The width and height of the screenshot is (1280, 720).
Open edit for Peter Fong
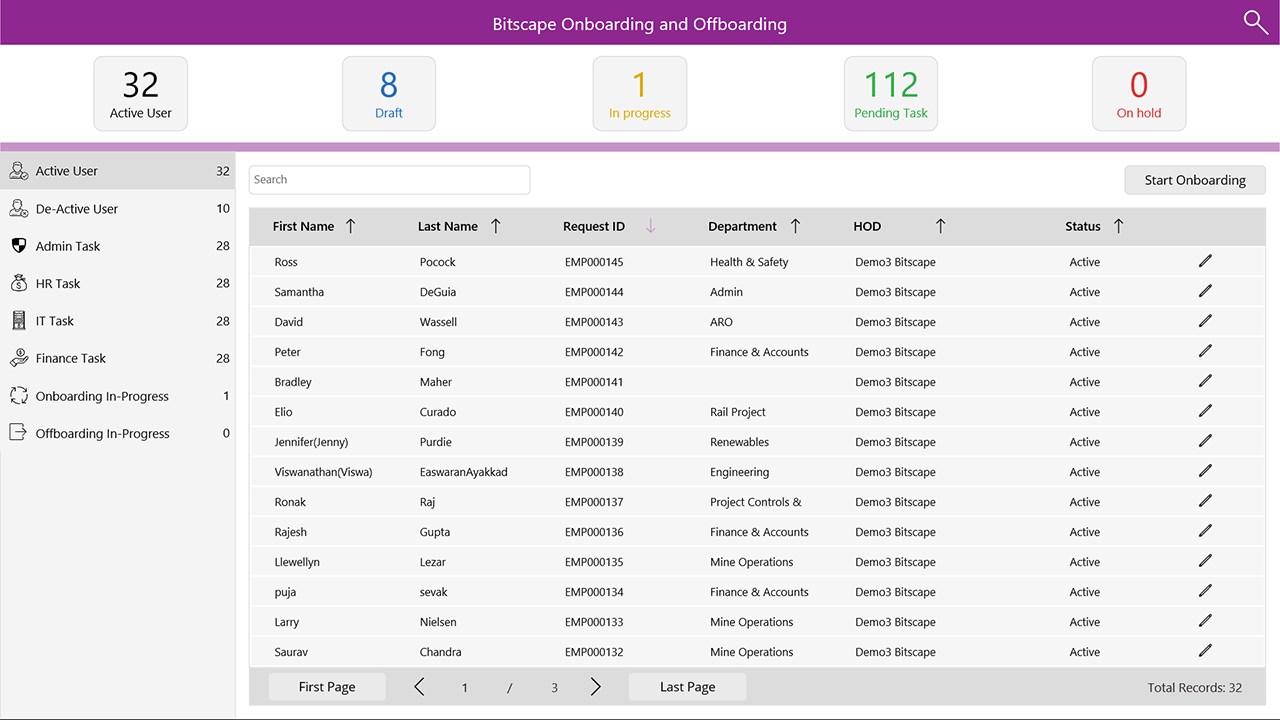[1205, 351]
